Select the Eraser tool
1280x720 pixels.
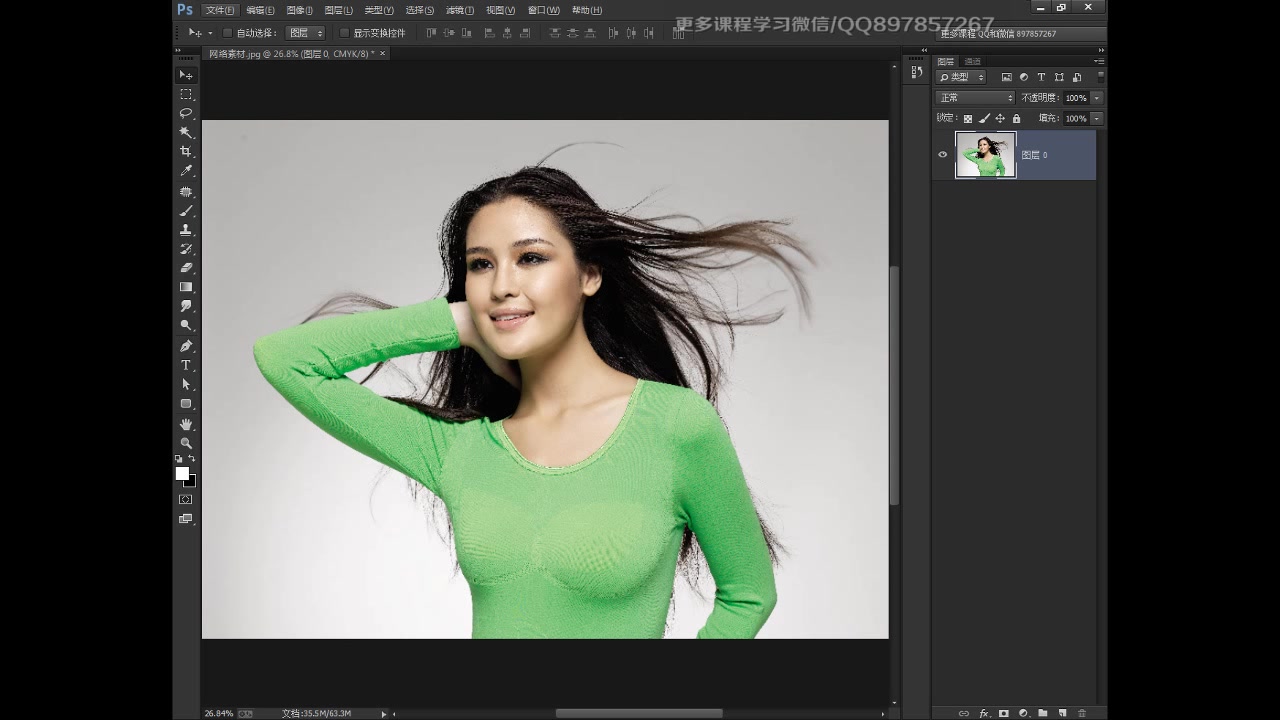(186, 268)
